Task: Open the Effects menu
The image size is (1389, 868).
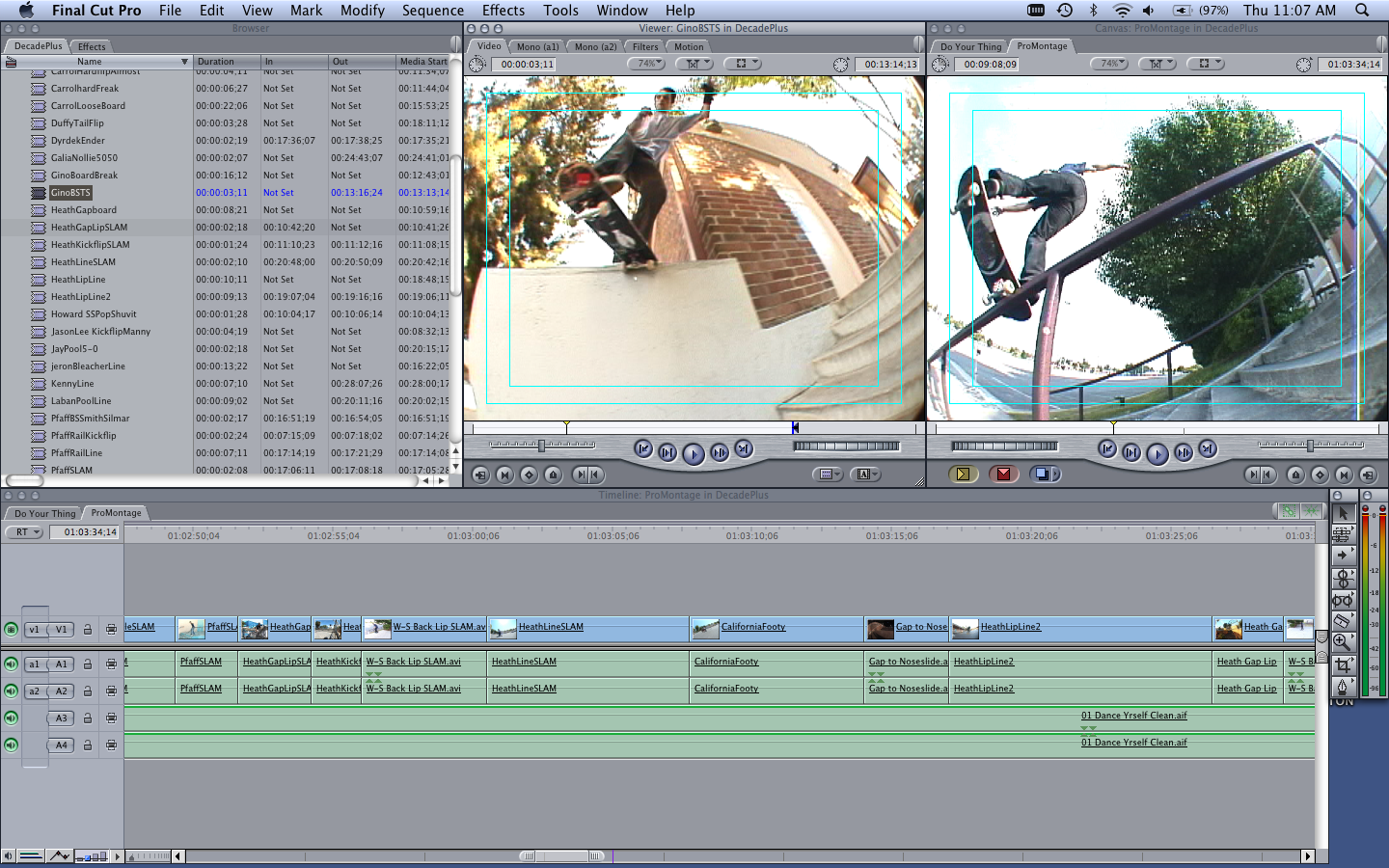Action: pyautogui.click(x=504, y=10)
